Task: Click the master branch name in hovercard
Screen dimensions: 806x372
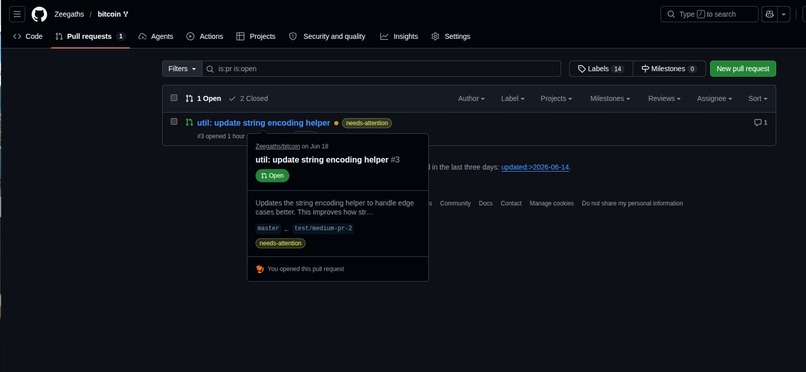Action: [268, 229]
